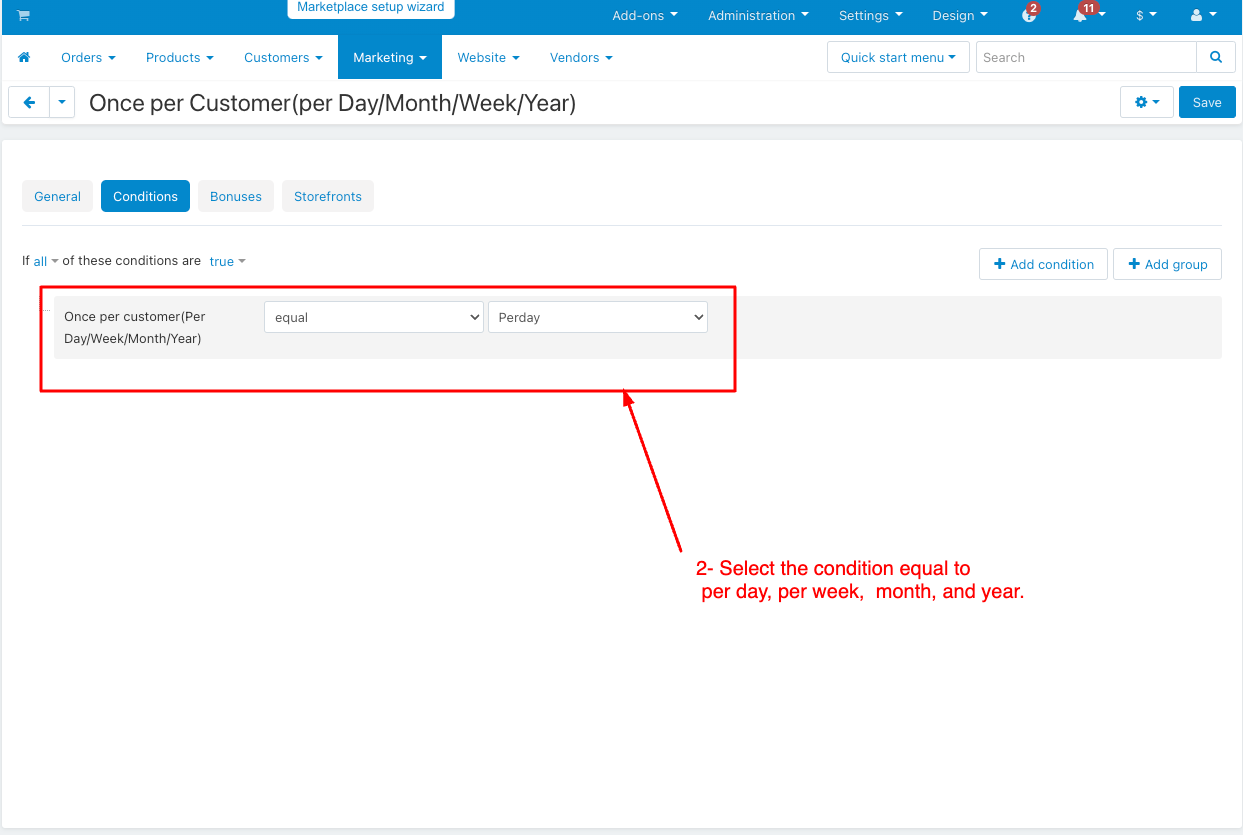Click the Add condition button
This screenshot has height=835, width=1243.
tap(1043, 264)
